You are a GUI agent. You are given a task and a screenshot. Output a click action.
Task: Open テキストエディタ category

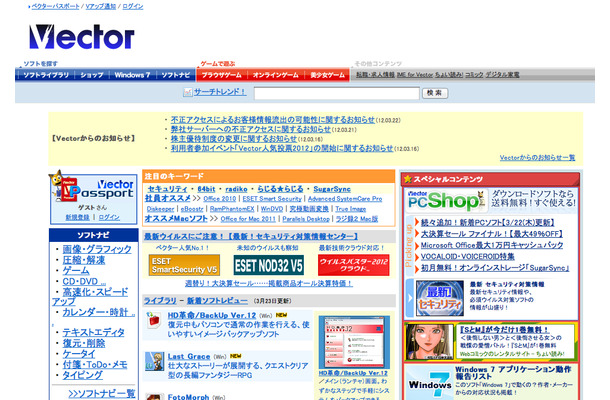[93, 332]
